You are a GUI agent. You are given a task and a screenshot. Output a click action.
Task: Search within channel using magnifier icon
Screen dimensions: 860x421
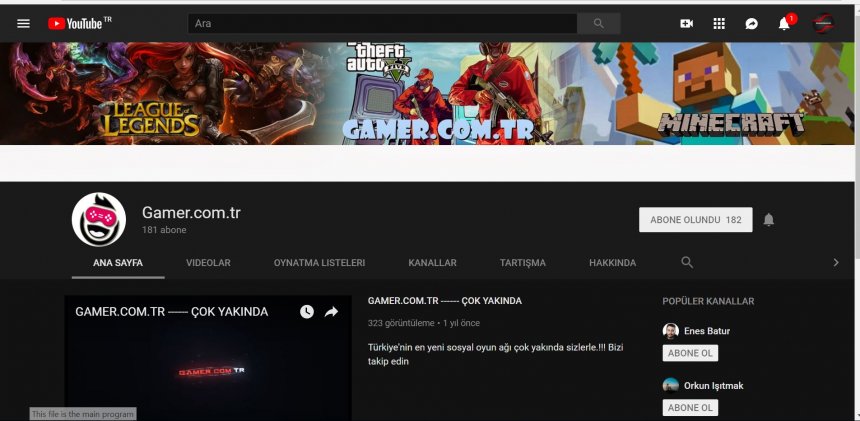pyautogui.click(x=687, y=262)
